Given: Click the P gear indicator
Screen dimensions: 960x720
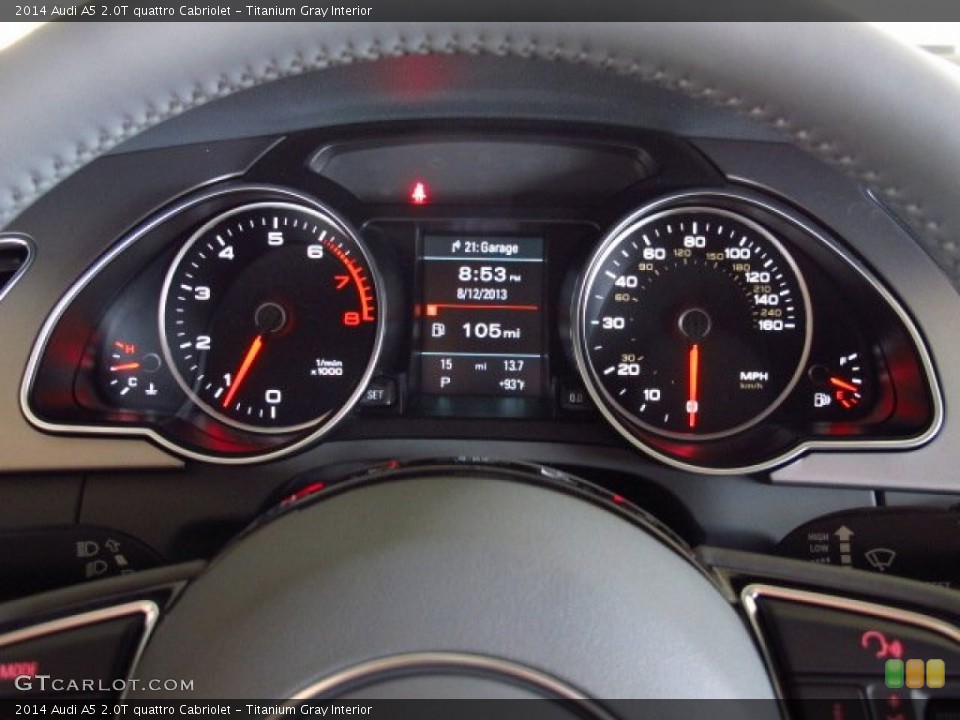Looking at the screenshot, I should [x=445, y=383].
